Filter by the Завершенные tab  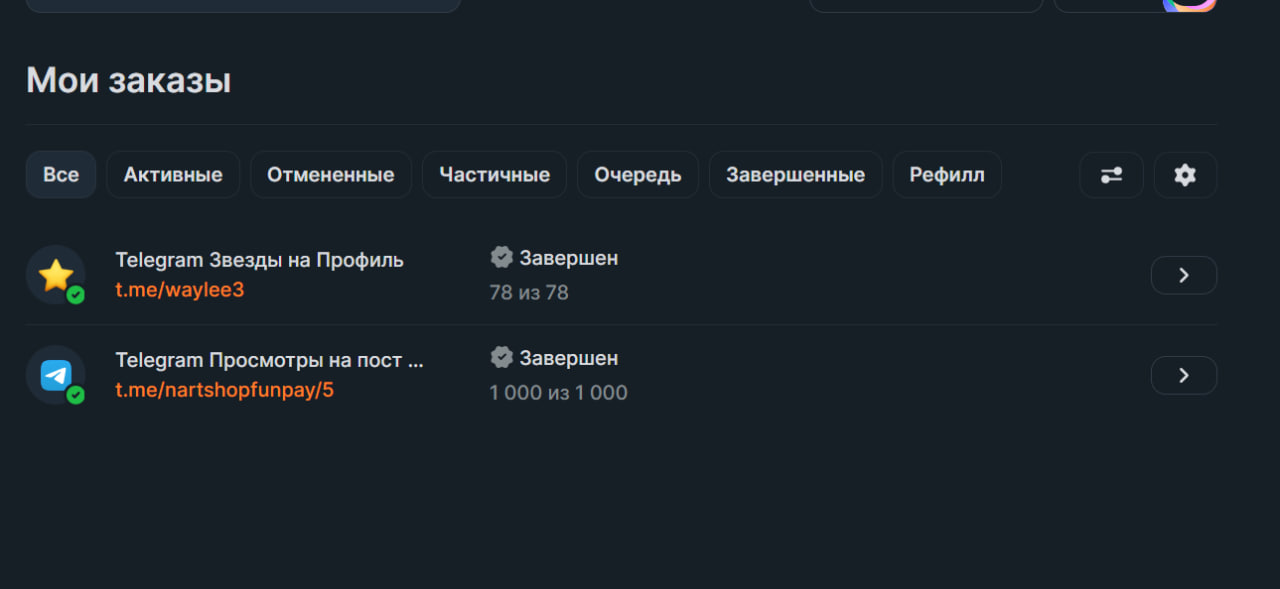click(795, 175)
